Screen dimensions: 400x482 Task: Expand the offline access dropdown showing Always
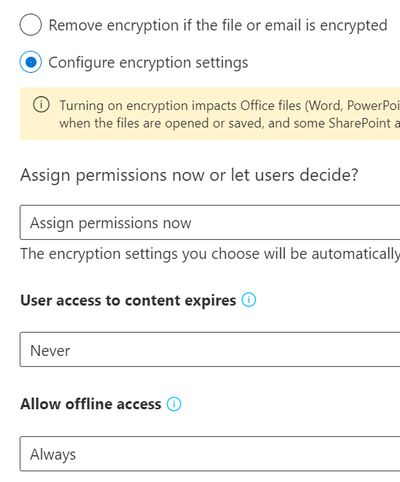210,454
